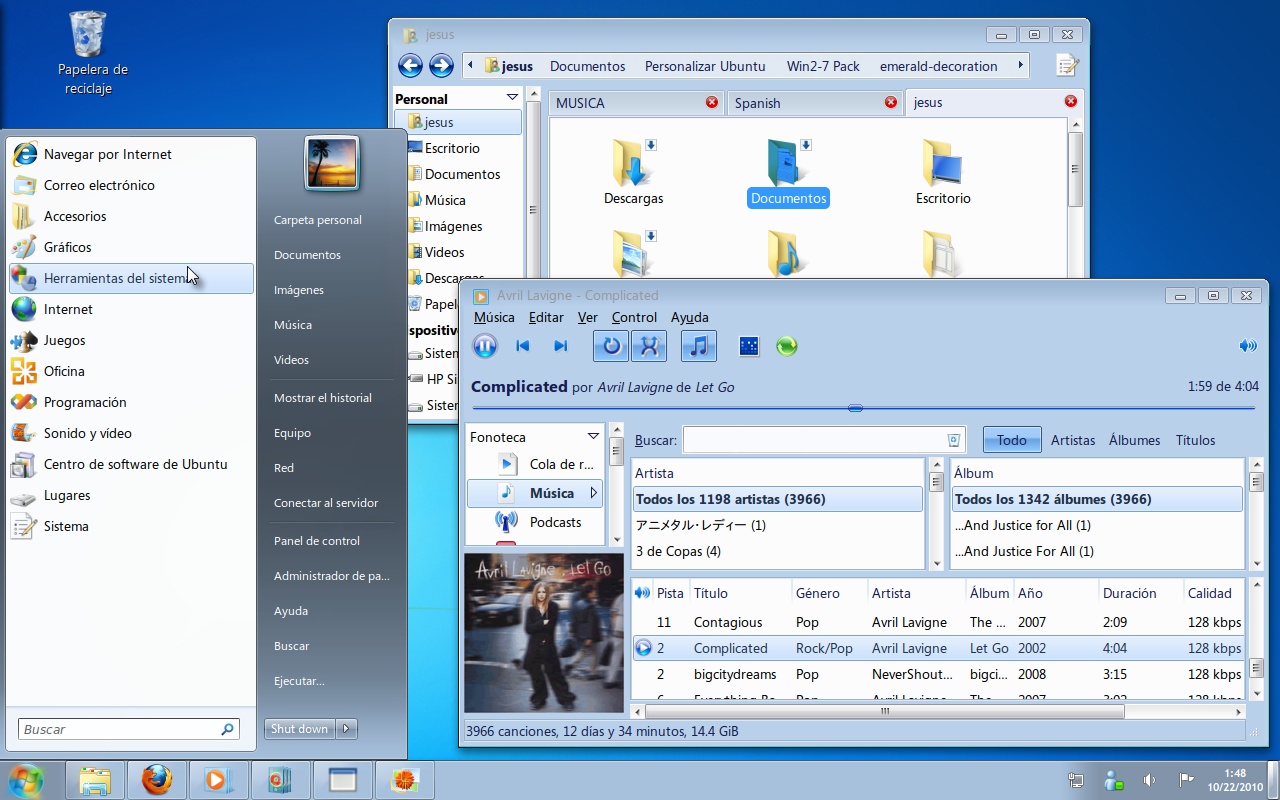Skip to next track in Rhythmbox
Screen dimensions: 1280x800
560,346
